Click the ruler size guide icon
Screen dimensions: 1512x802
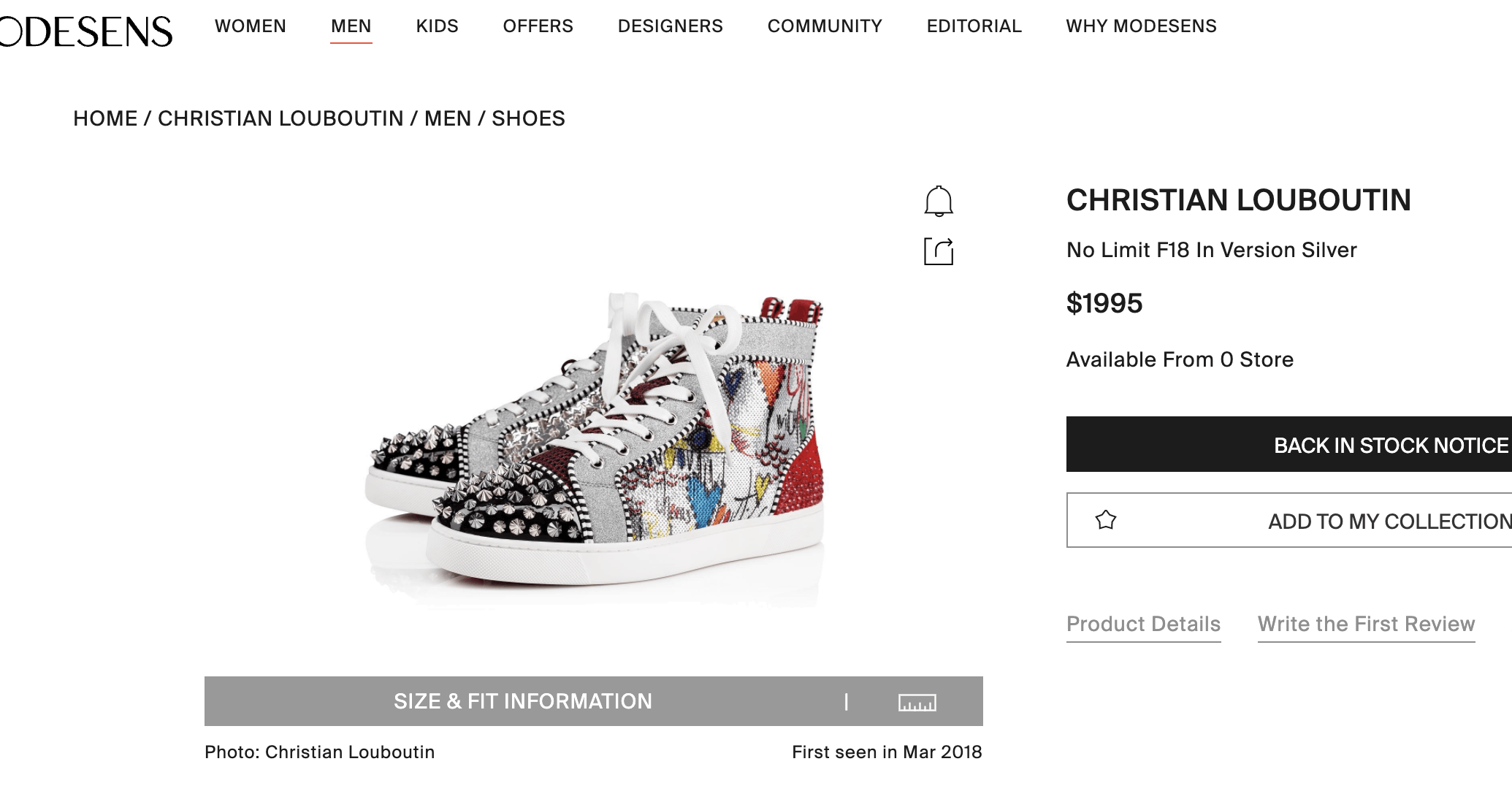tap(917, 702)
